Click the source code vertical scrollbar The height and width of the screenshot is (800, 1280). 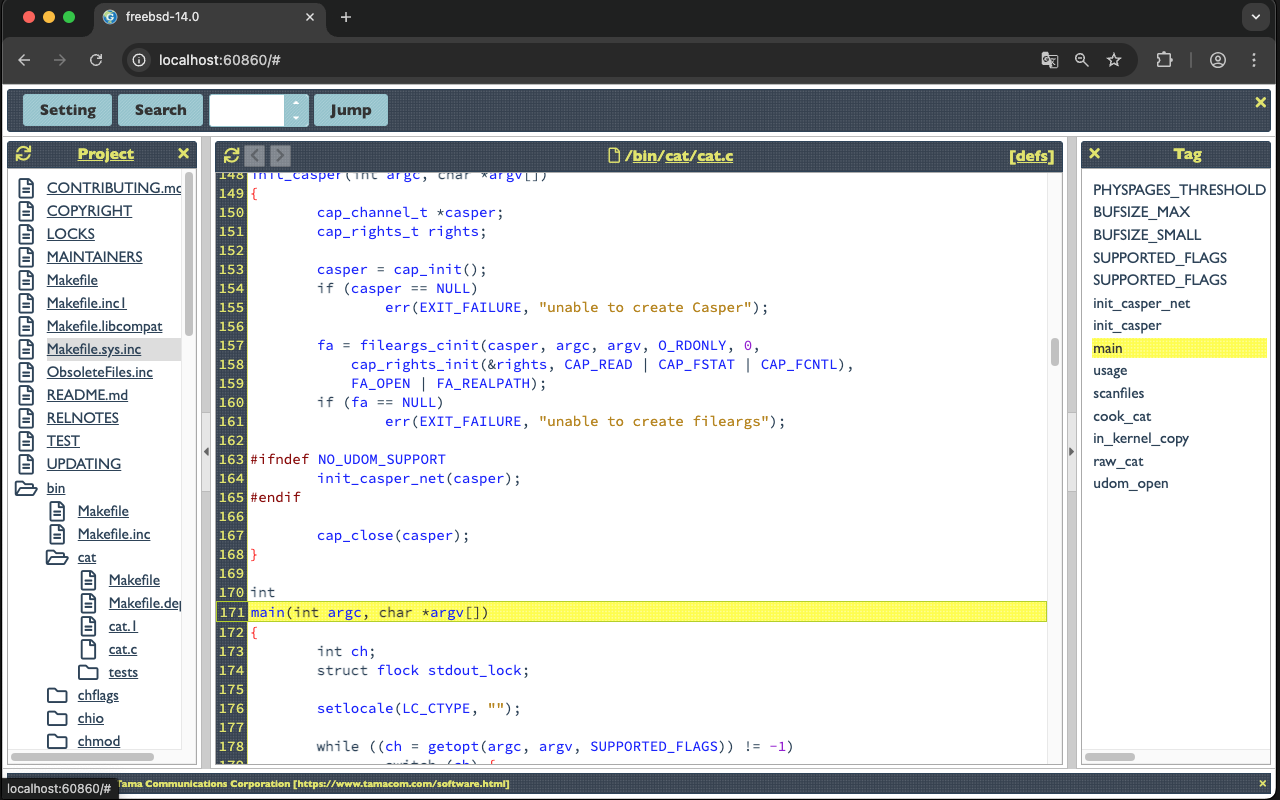pos(1055,352)
